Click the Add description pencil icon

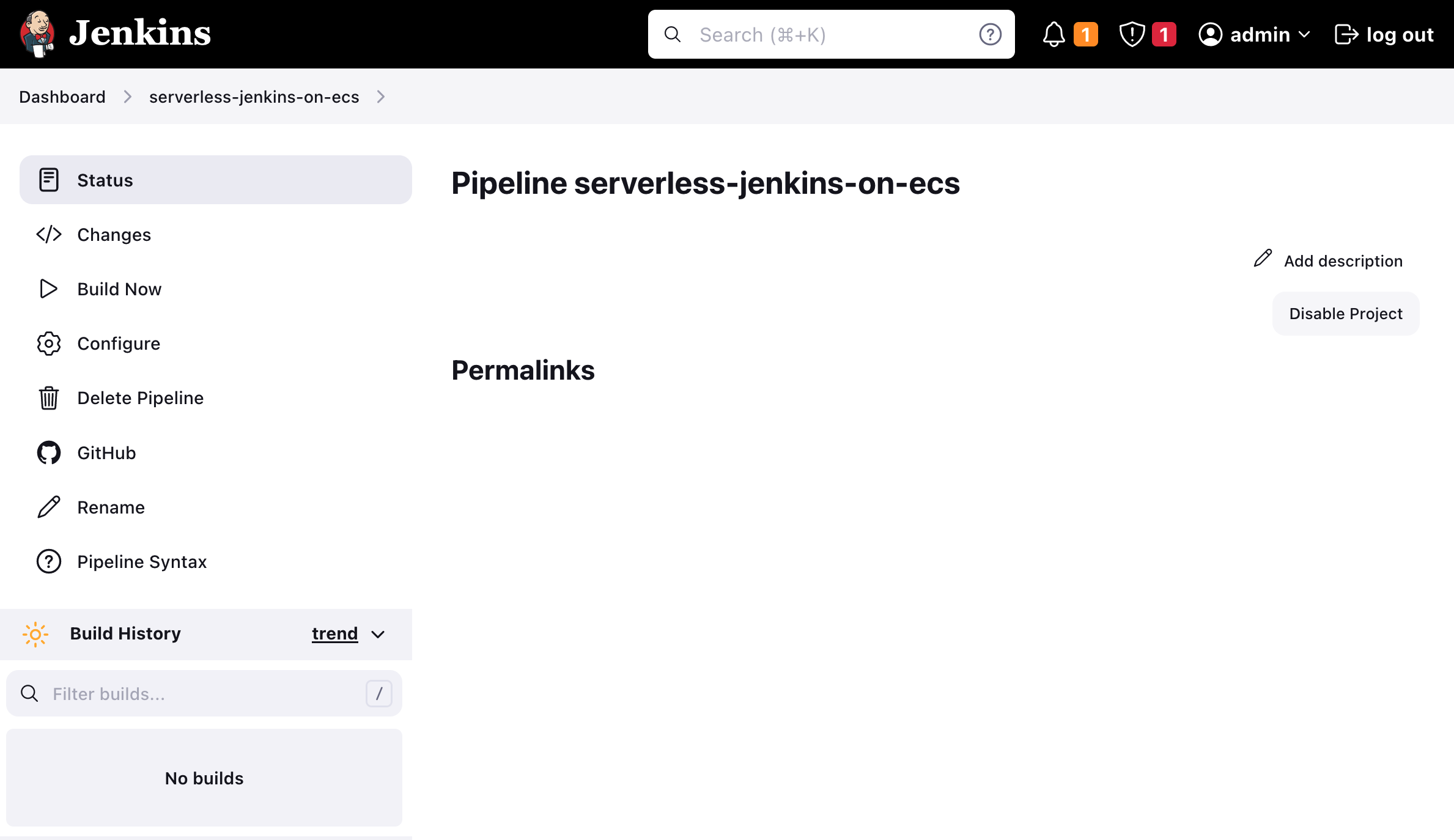coord(1263,259)
